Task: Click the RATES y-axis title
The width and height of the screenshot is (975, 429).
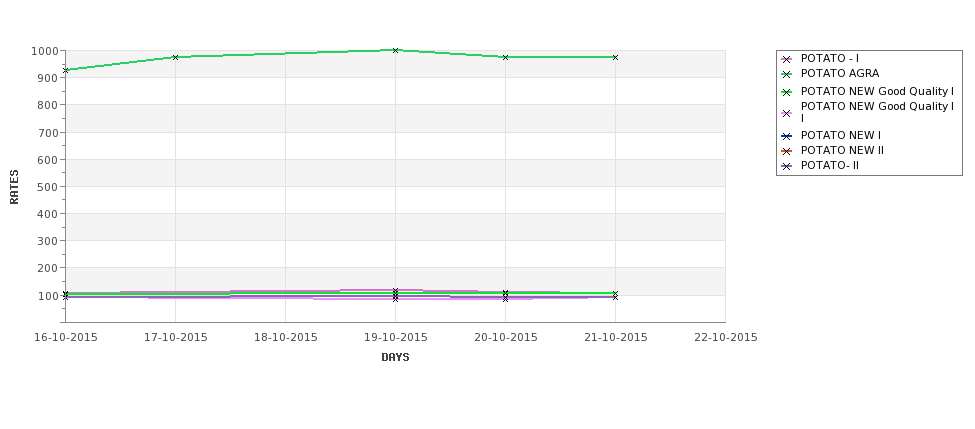Action: pos(14,187)
